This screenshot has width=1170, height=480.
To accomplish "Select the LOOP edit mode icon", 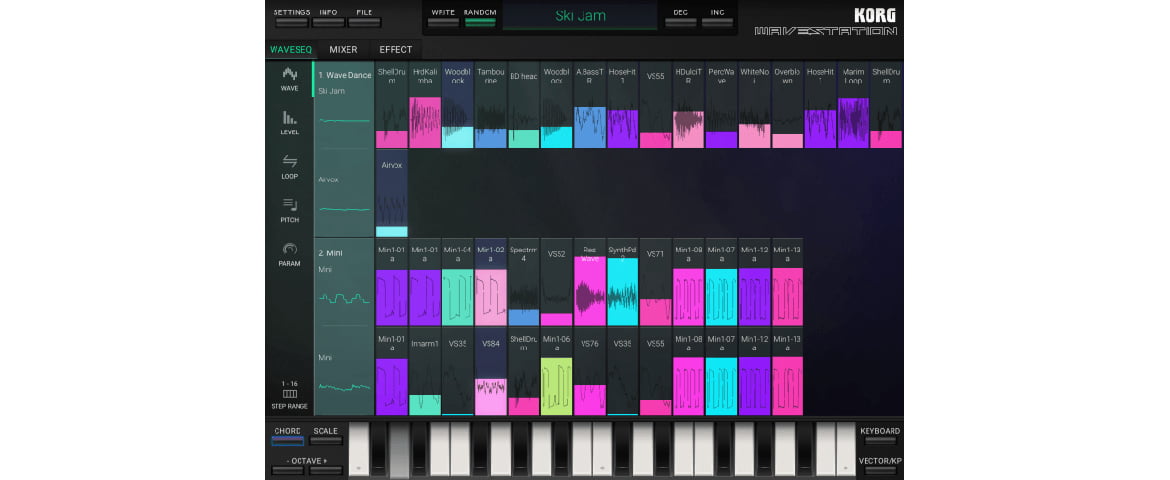I will pyautogui.click(x=290, y=167).
